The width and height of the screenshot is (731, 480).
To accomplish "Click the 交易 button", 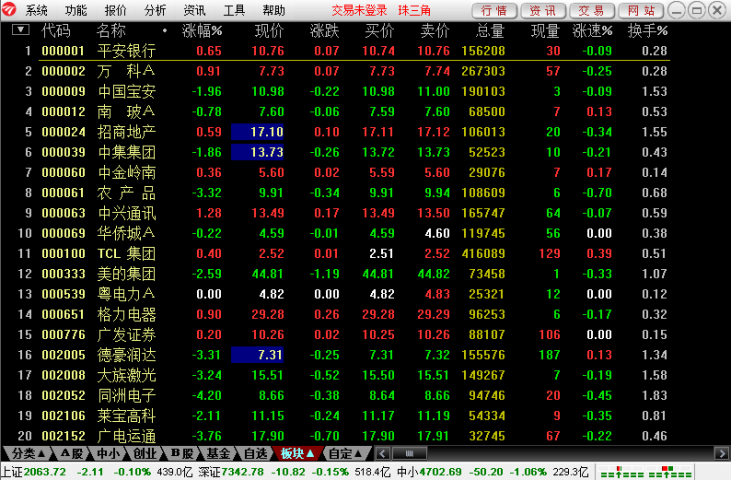I will tap(591, 10).
